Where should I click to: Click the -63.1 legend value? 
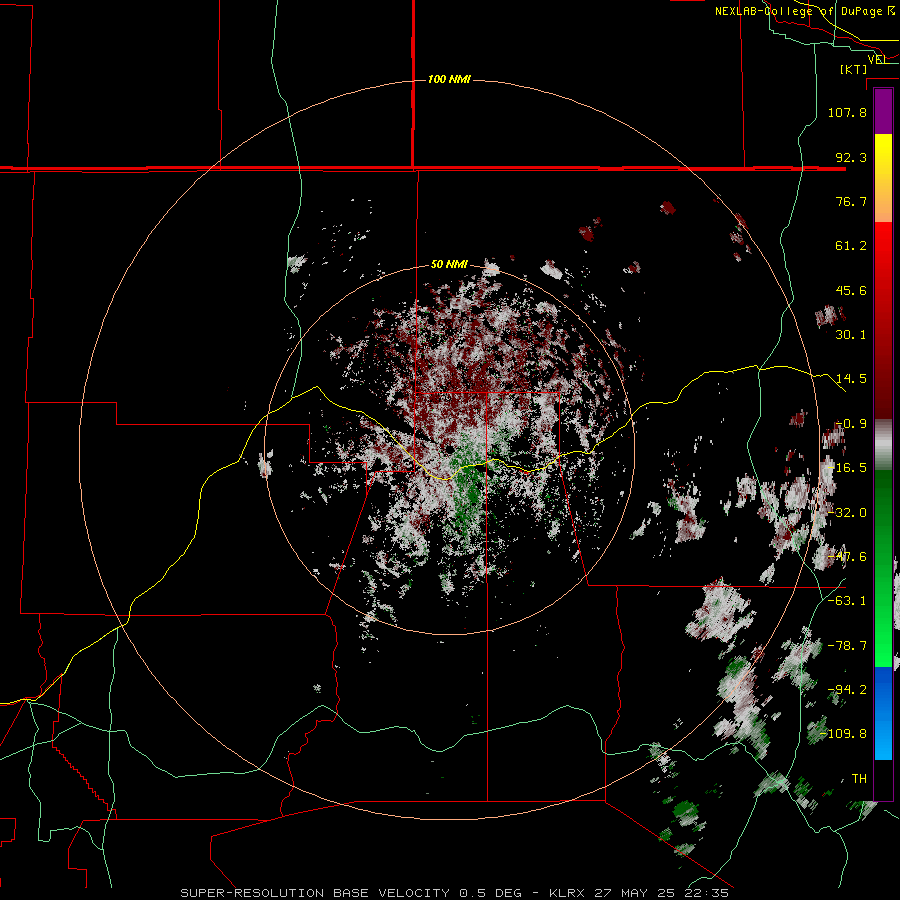847,601
